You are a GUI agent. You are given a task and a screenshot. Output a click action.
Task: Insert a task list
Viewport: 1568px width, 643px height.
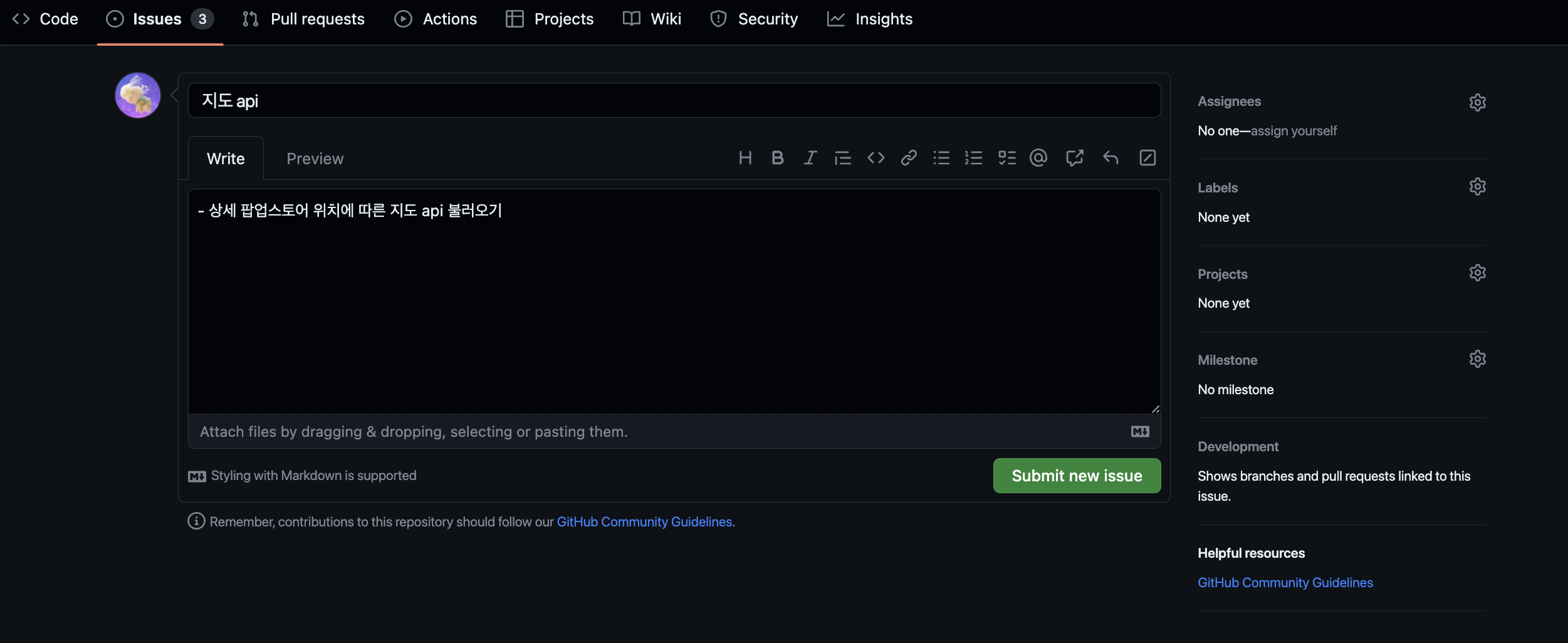click(1007, 157)
